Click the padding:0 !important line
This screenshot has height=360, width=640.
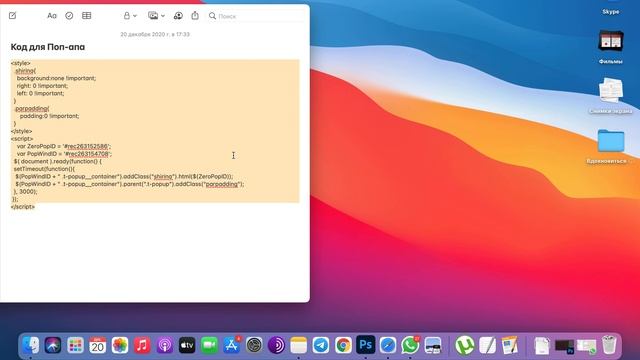click(x=49, y=116)
